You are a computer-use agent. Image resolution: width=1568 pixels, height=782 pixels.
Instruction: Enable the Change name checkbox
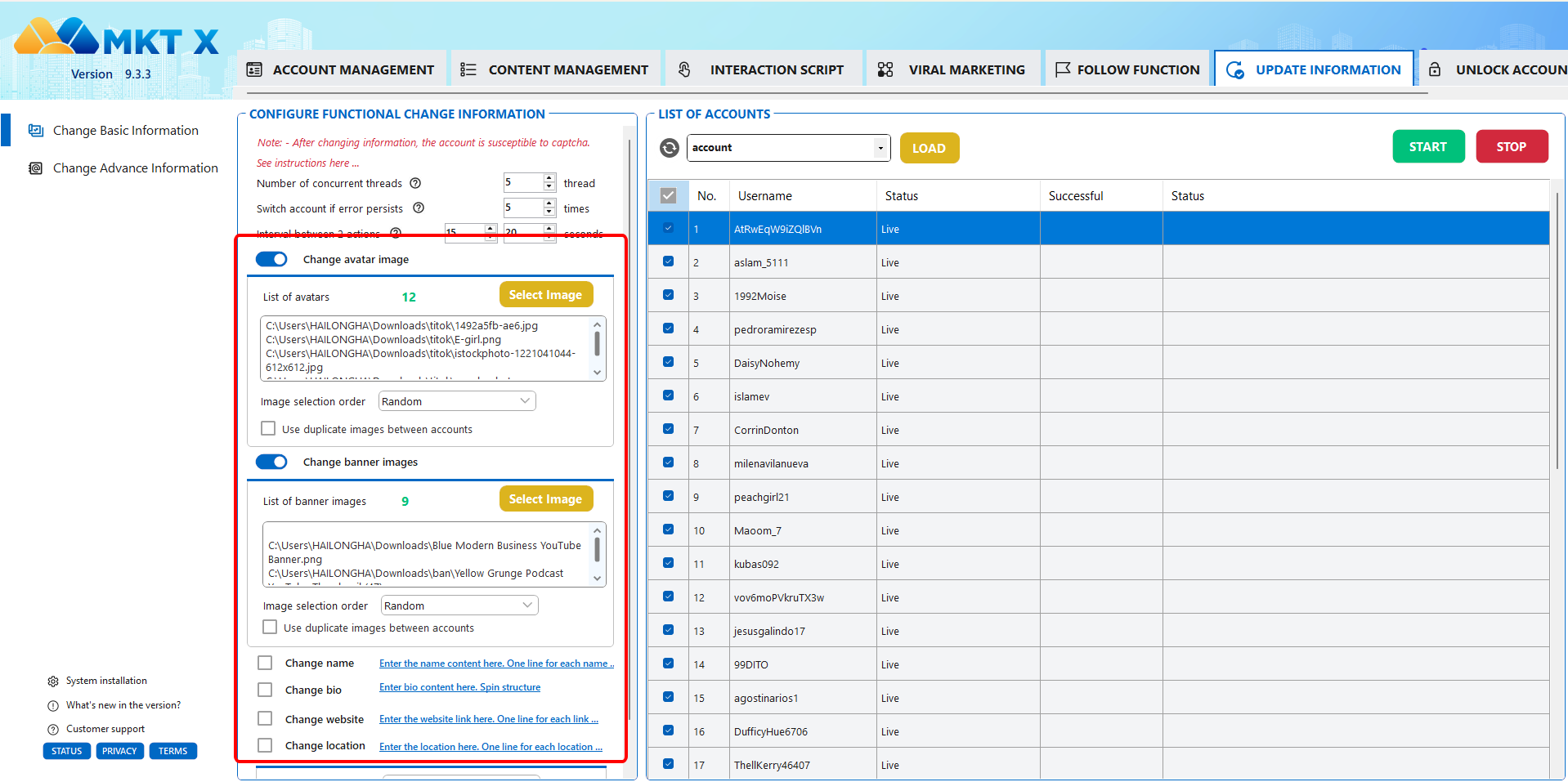[x=265, y=663]
